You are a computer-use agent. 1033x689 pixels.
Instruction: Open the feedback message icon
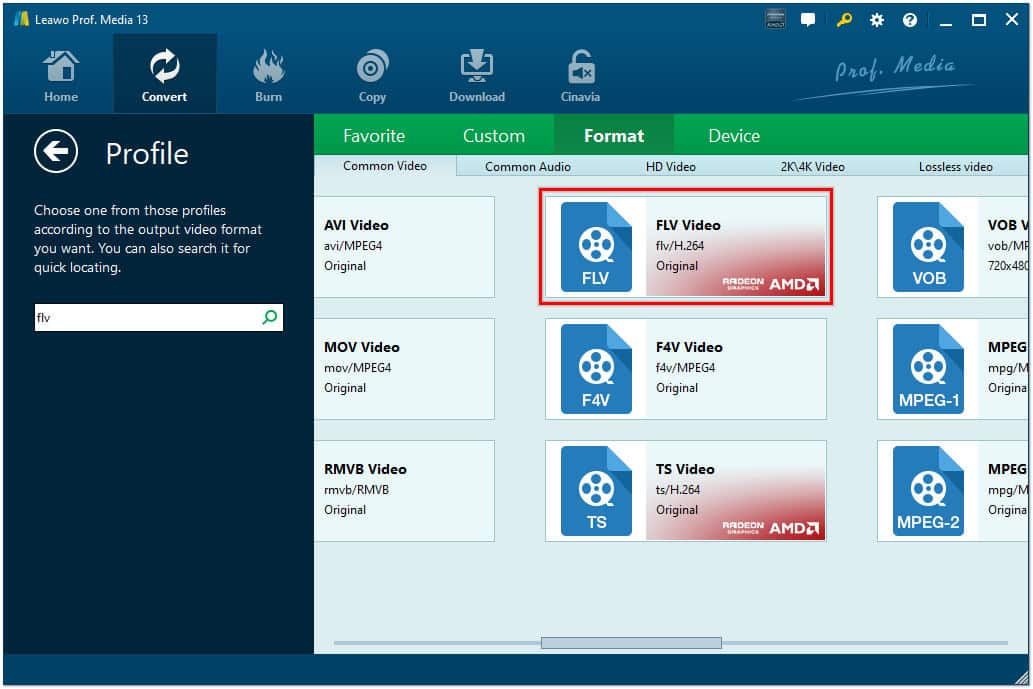(x=807, y=19)
